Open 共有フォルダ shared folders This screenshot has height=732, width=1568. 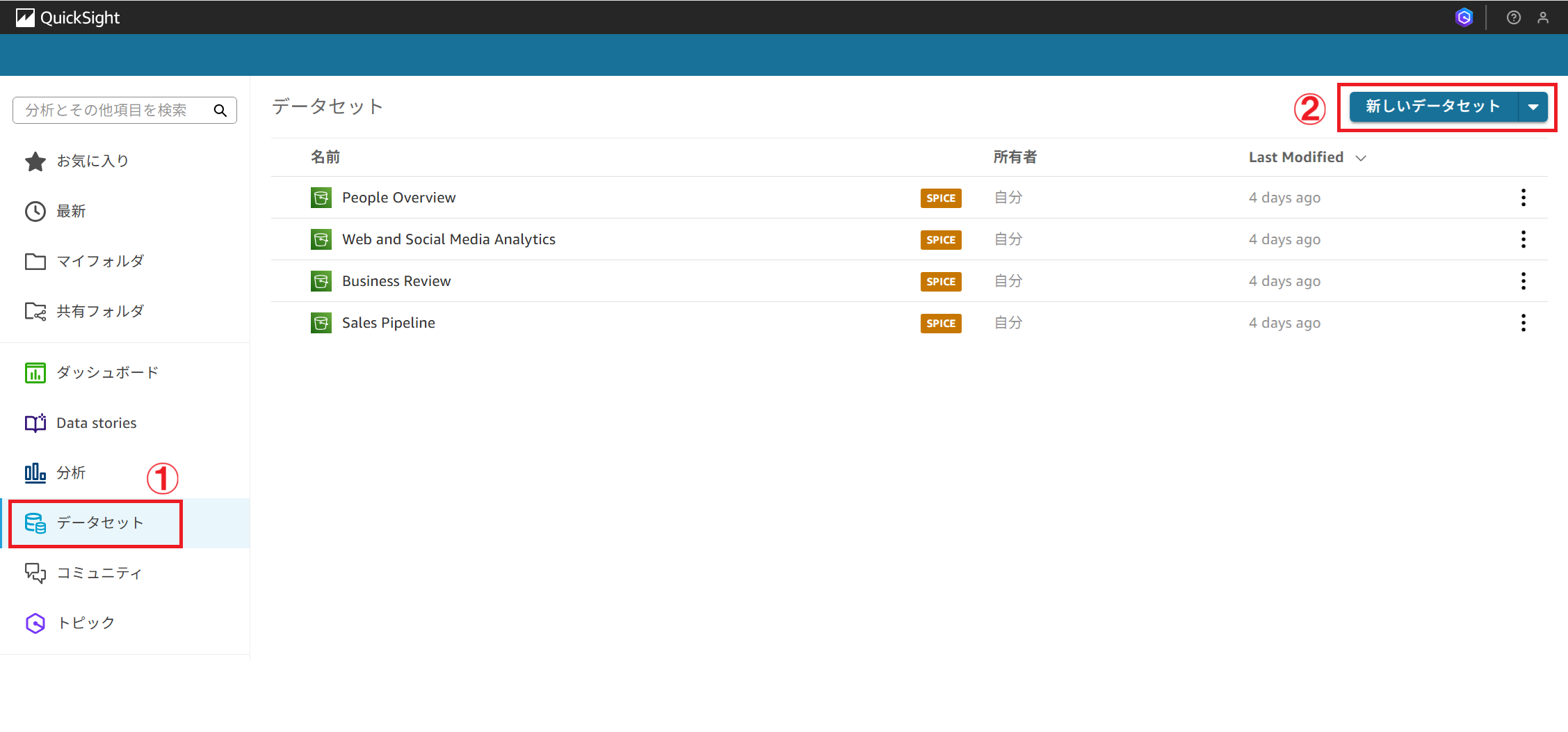point(99,312)
